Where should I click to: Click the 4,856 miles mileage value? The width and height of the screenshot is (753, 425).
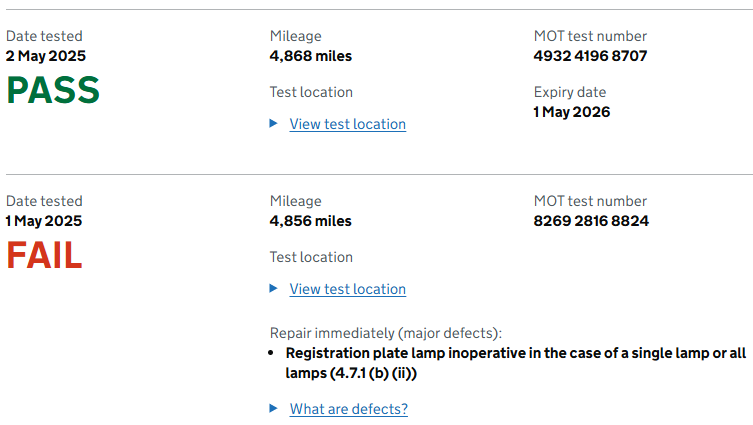click(x=311, y=221)
